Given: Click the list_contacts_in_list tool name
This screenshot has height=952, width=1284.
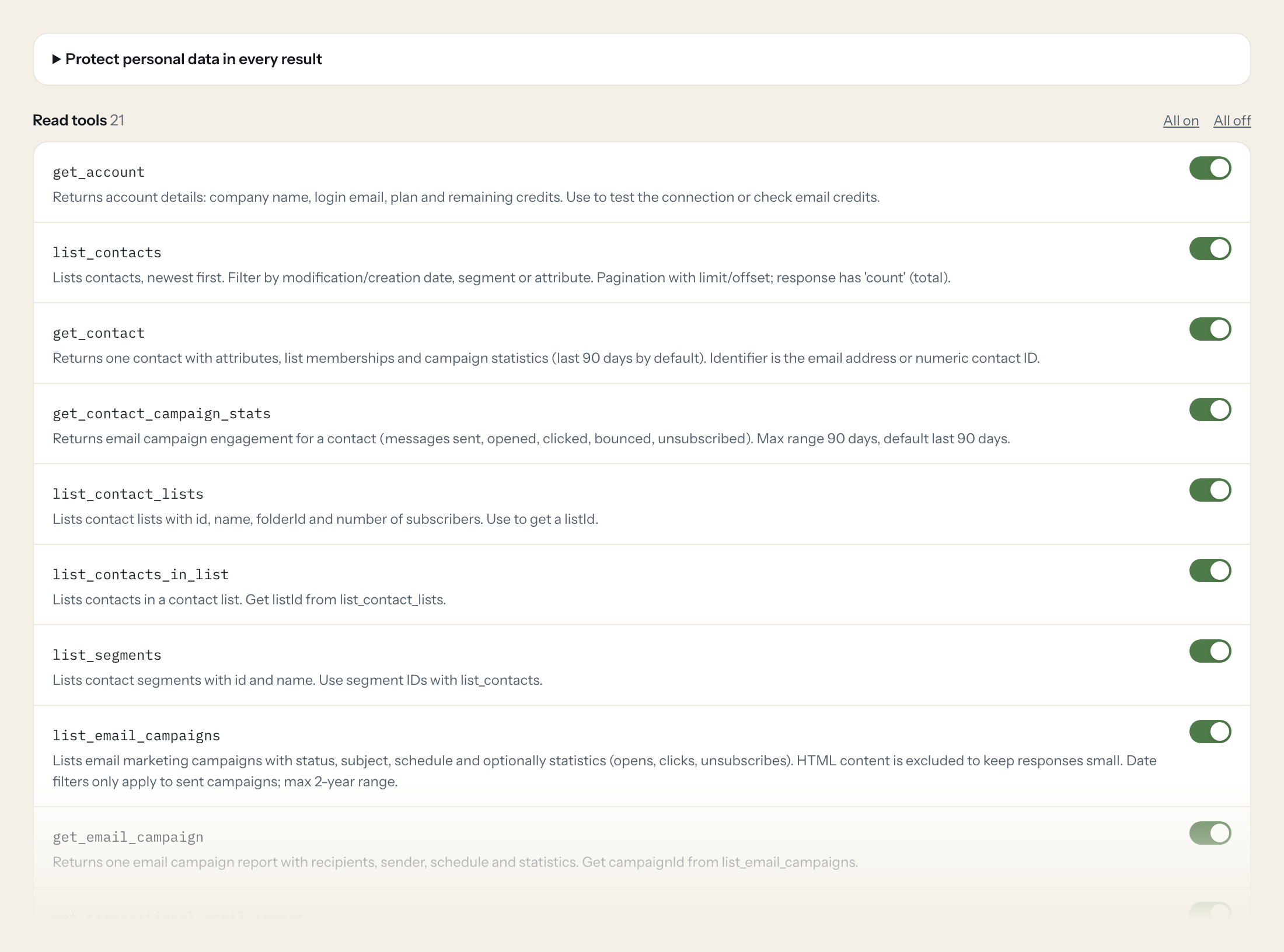Looking at the screenshot, I should [141, 575].
